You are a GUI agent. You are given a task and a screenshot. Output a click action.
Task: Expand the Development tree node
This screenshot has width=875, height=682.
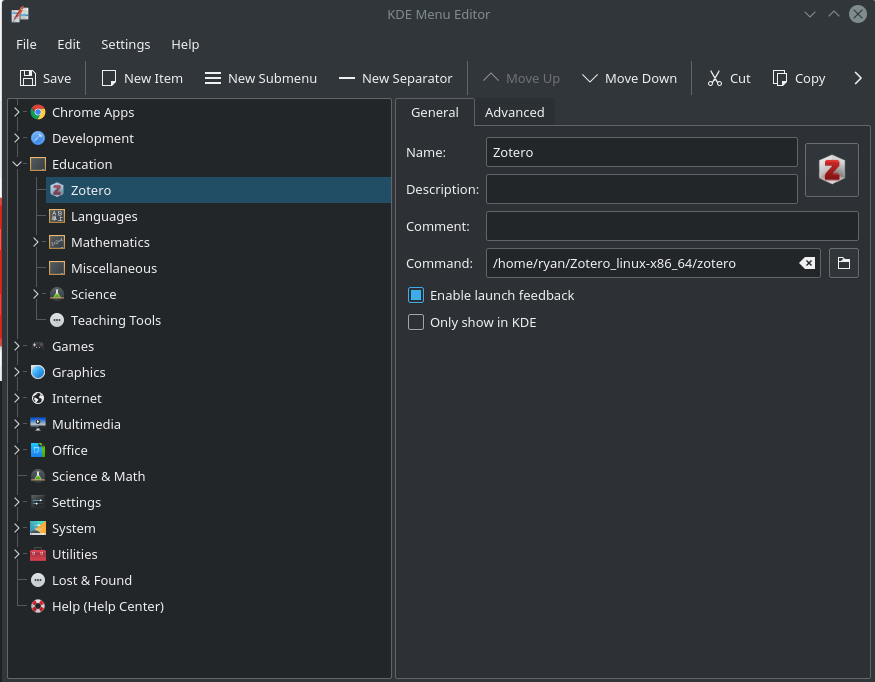point(17,138)
